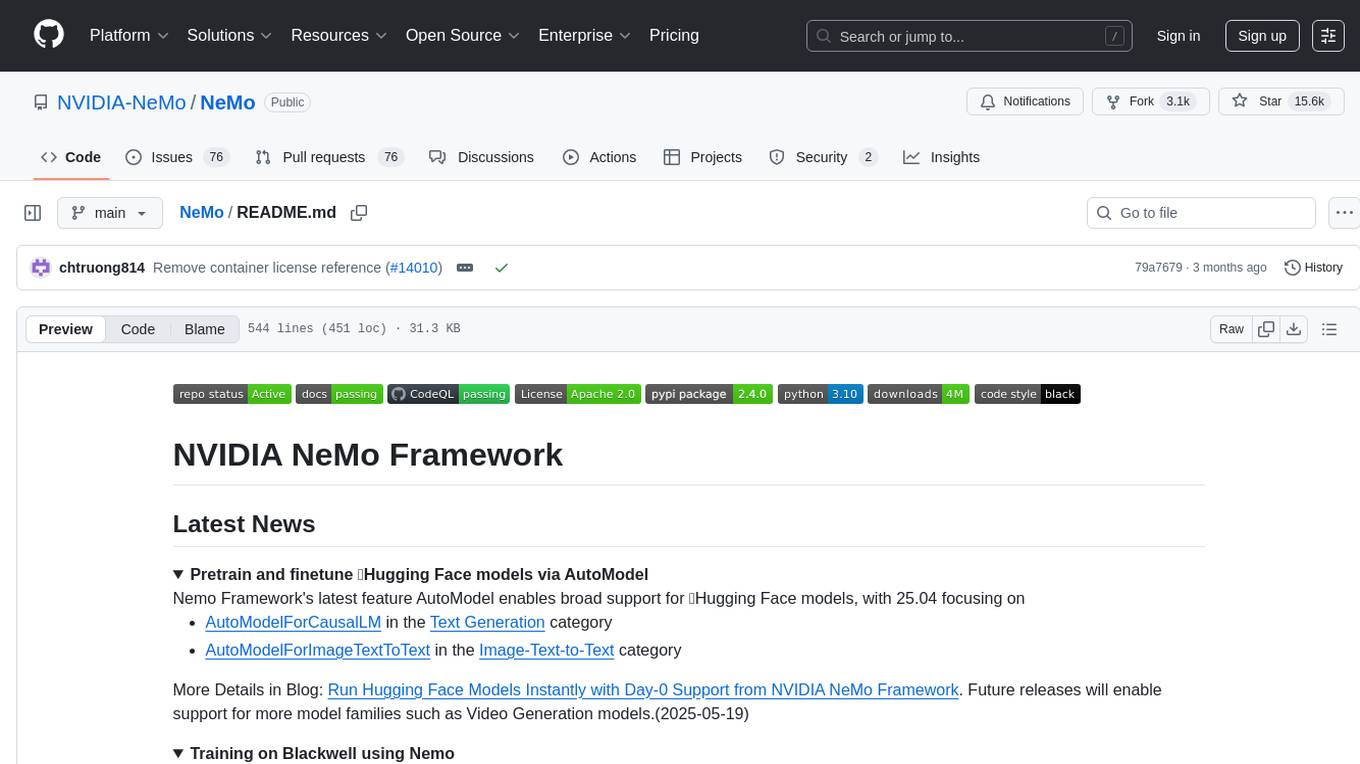Open pull request #14010 link
Viewport: 1360px width, 764px height.
413,268
